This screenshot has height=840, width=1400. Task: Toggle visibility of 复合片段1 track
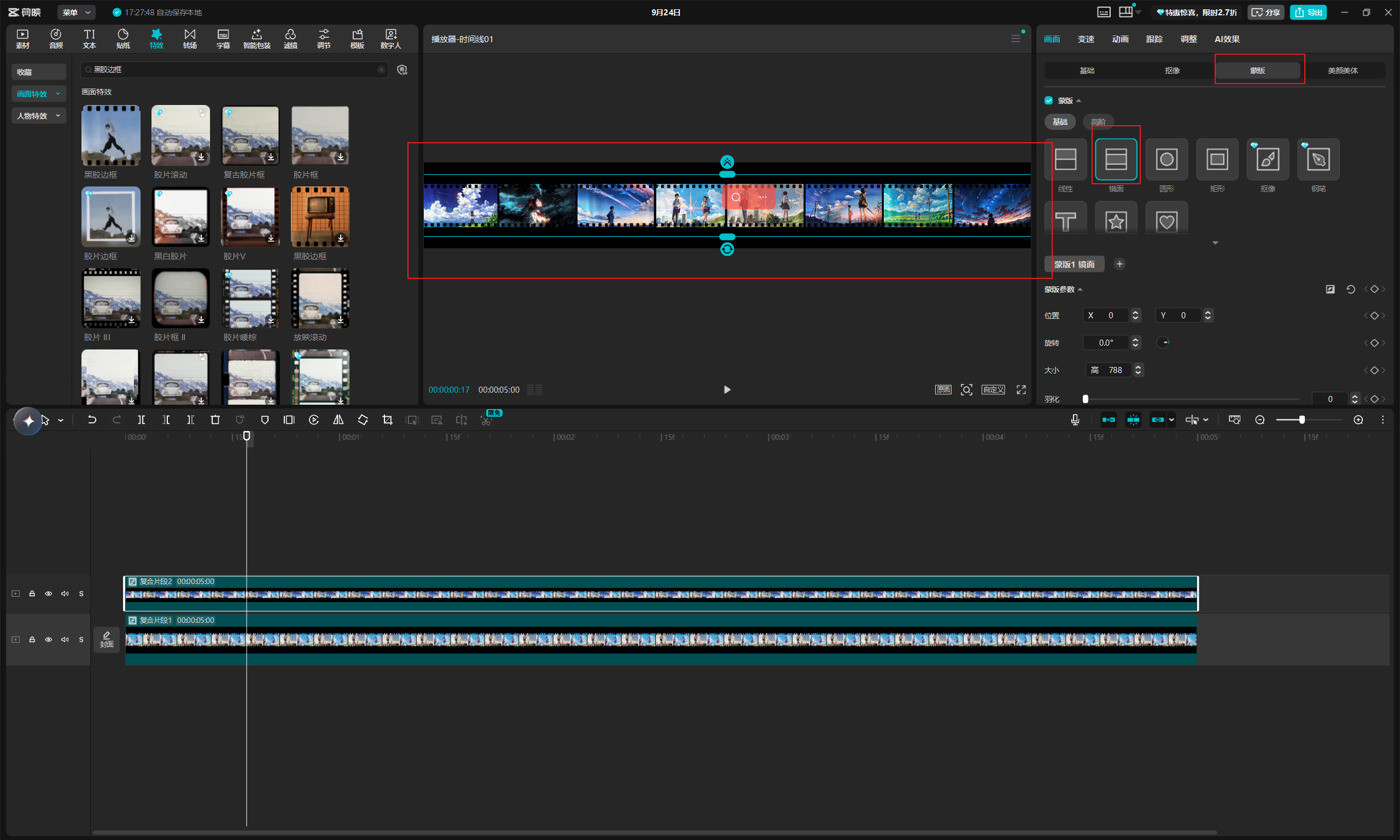pos(49,640)
